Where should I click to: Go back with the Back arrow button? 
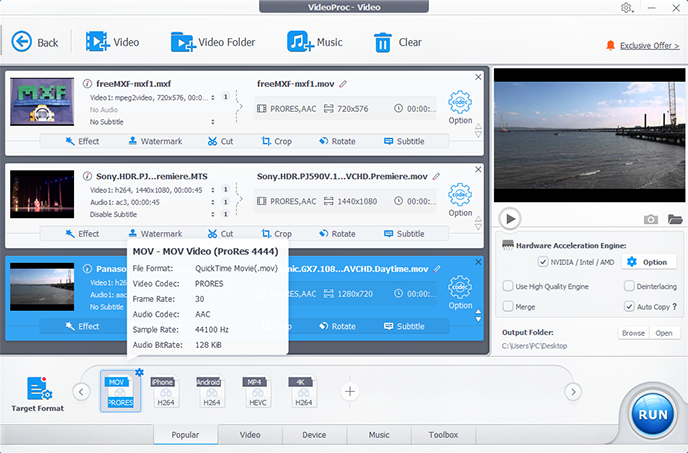pos(35,42)
